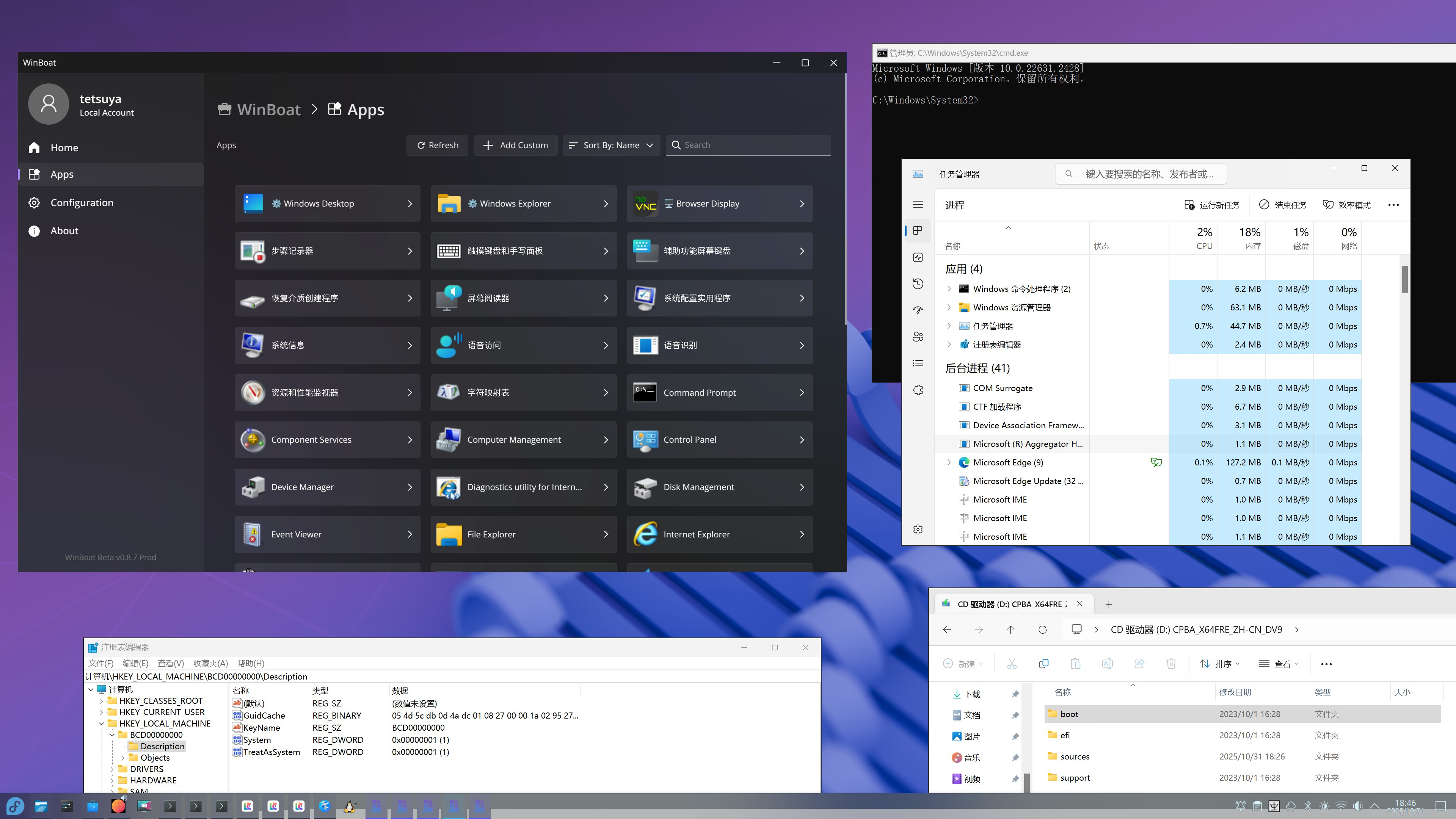1456x819 pixels.
Task: Click File Explorer delete trash icon
Action: point(1171,664)
